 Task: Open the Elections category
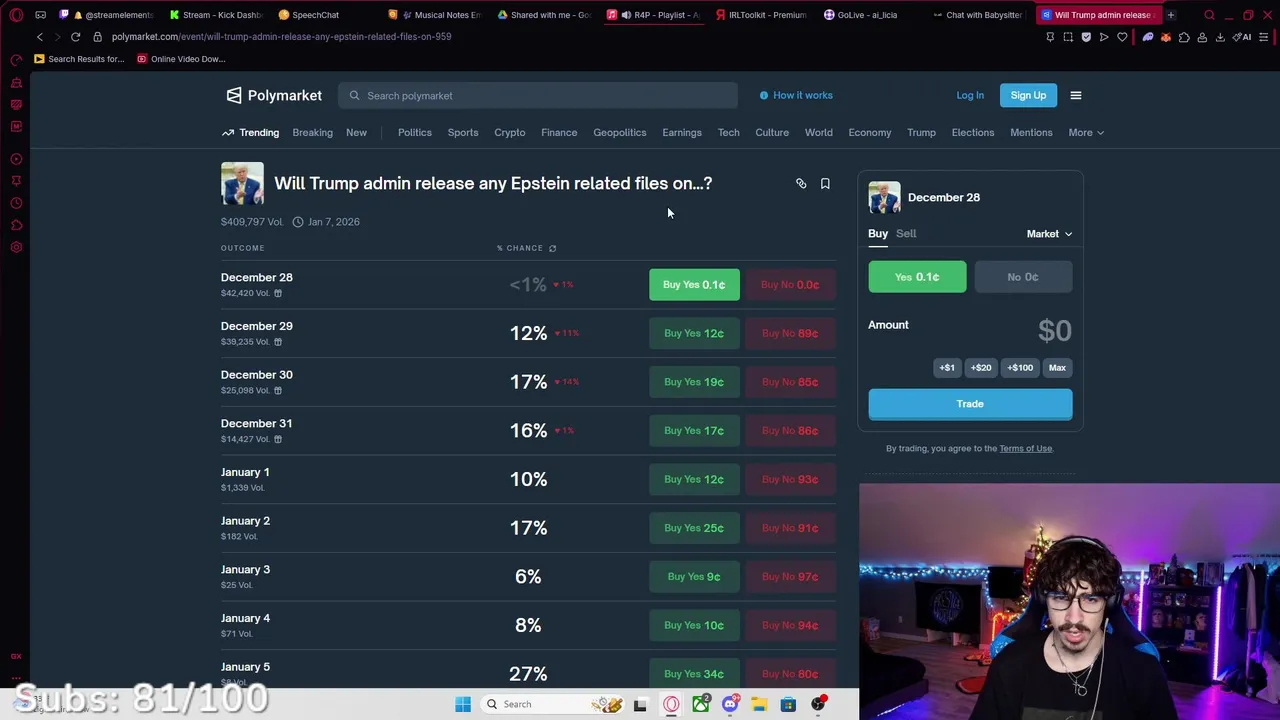[x=973, y=132]
